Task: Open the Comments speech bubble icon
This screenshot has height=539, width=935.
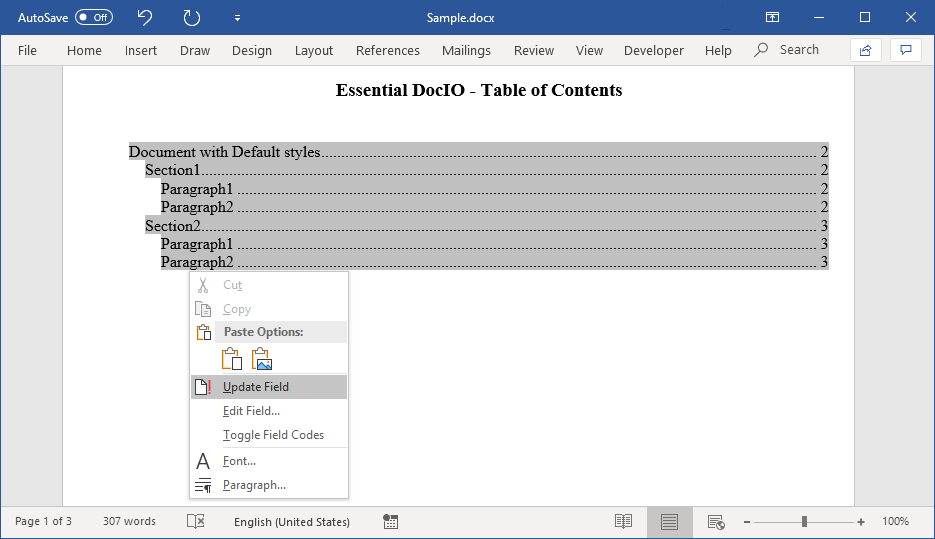Action: pyautogui.click(x=906, y=50)
